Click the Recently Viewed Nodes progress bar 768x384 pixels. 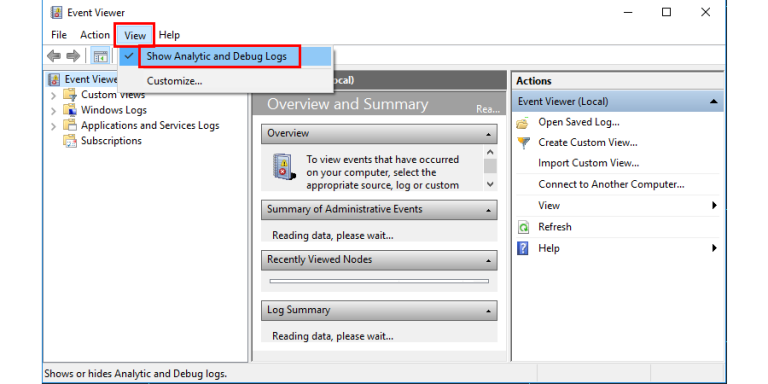click(379, 282)
